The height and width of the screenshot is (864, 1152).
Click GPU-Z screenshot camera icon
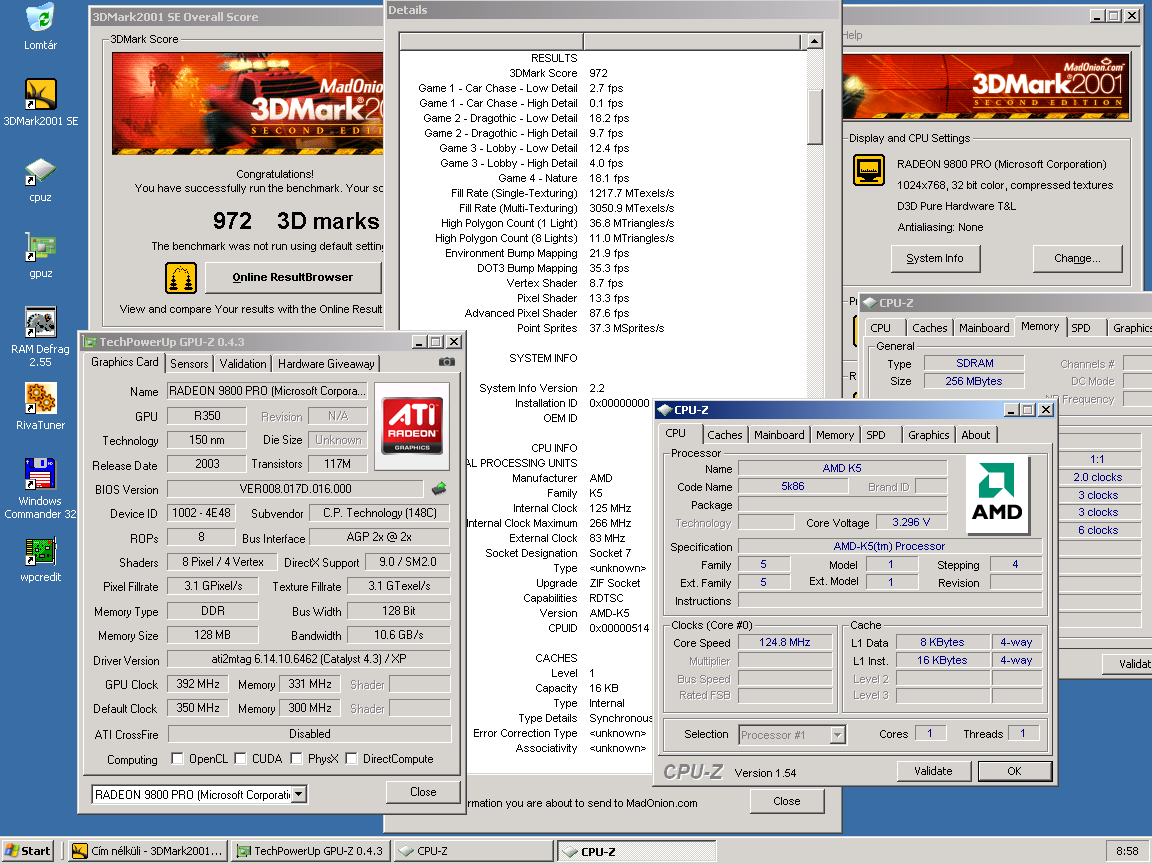[447, 362]
